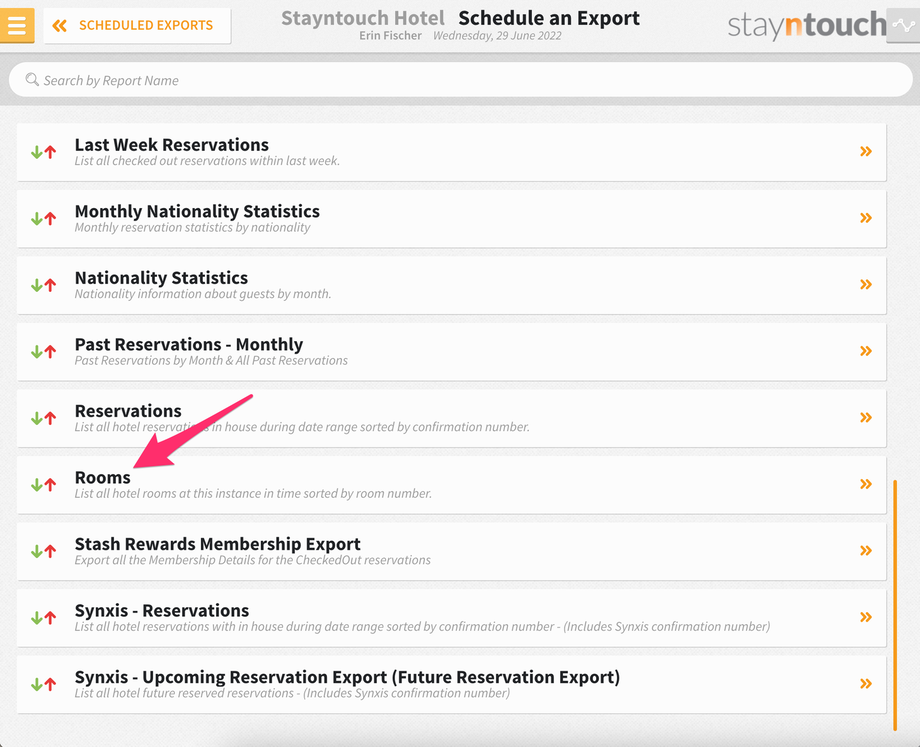Select the Synxis - Reservations title
Viewport: 920px width, 747px height.
pyautogui.click(x=162, y=610)
